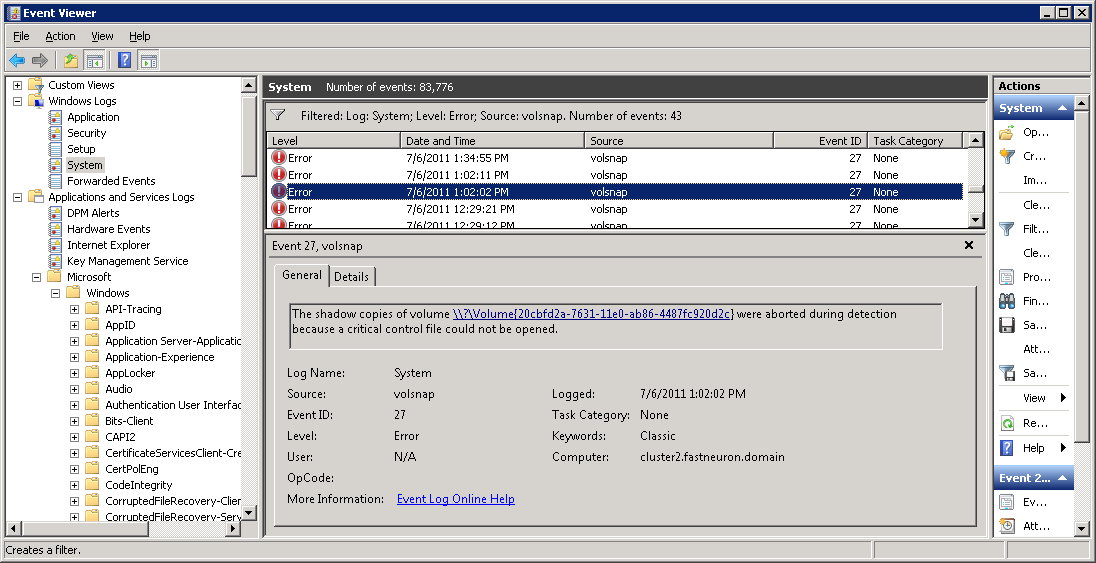Toggle the Show/Hide Console Tree toolbar icon
This screenshot has width=1096, height=563.
94,61
